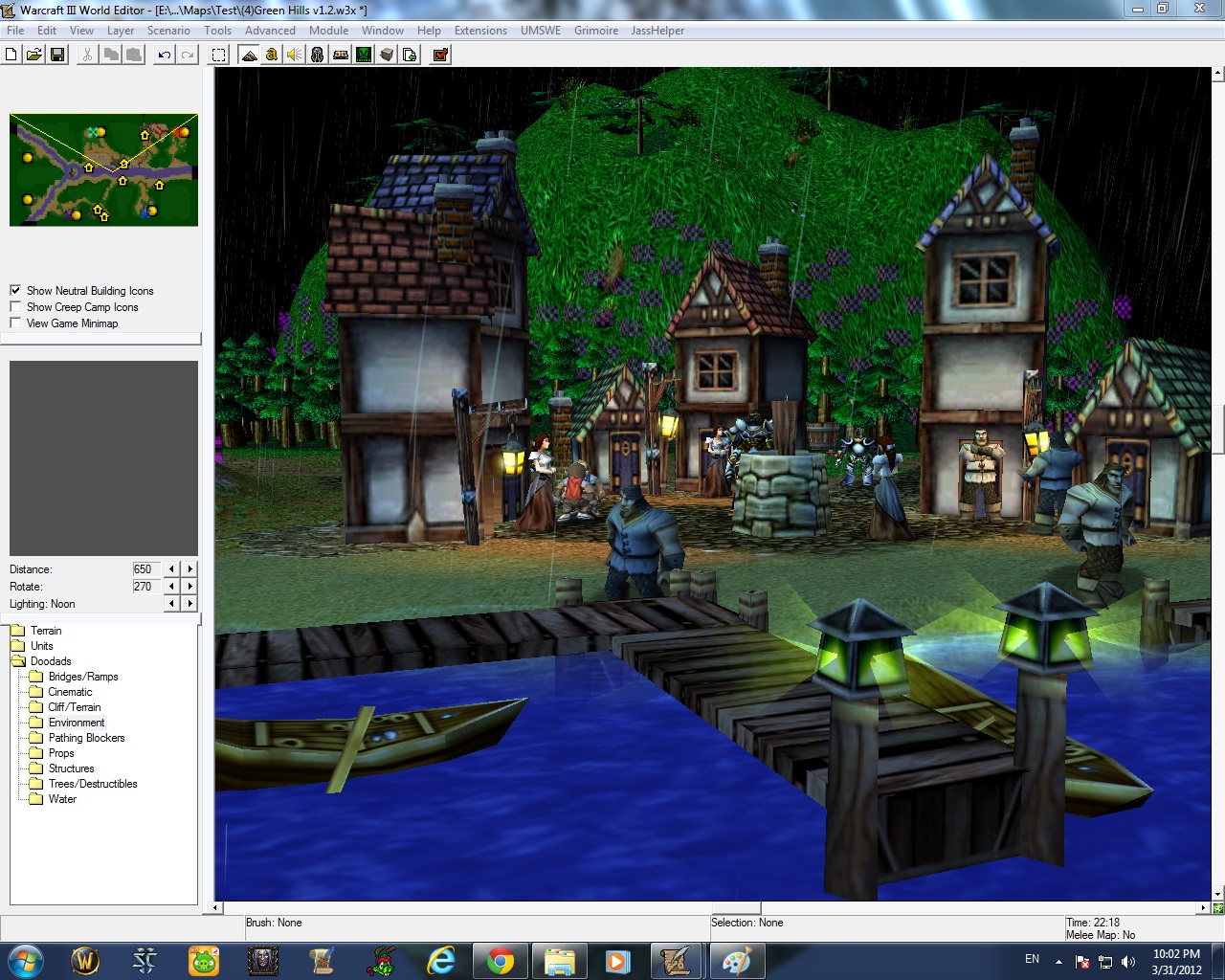This screenshot has width=1225, height=980.
Task: Open the Sound Editor speaker icon
Action: pos(295,55)
